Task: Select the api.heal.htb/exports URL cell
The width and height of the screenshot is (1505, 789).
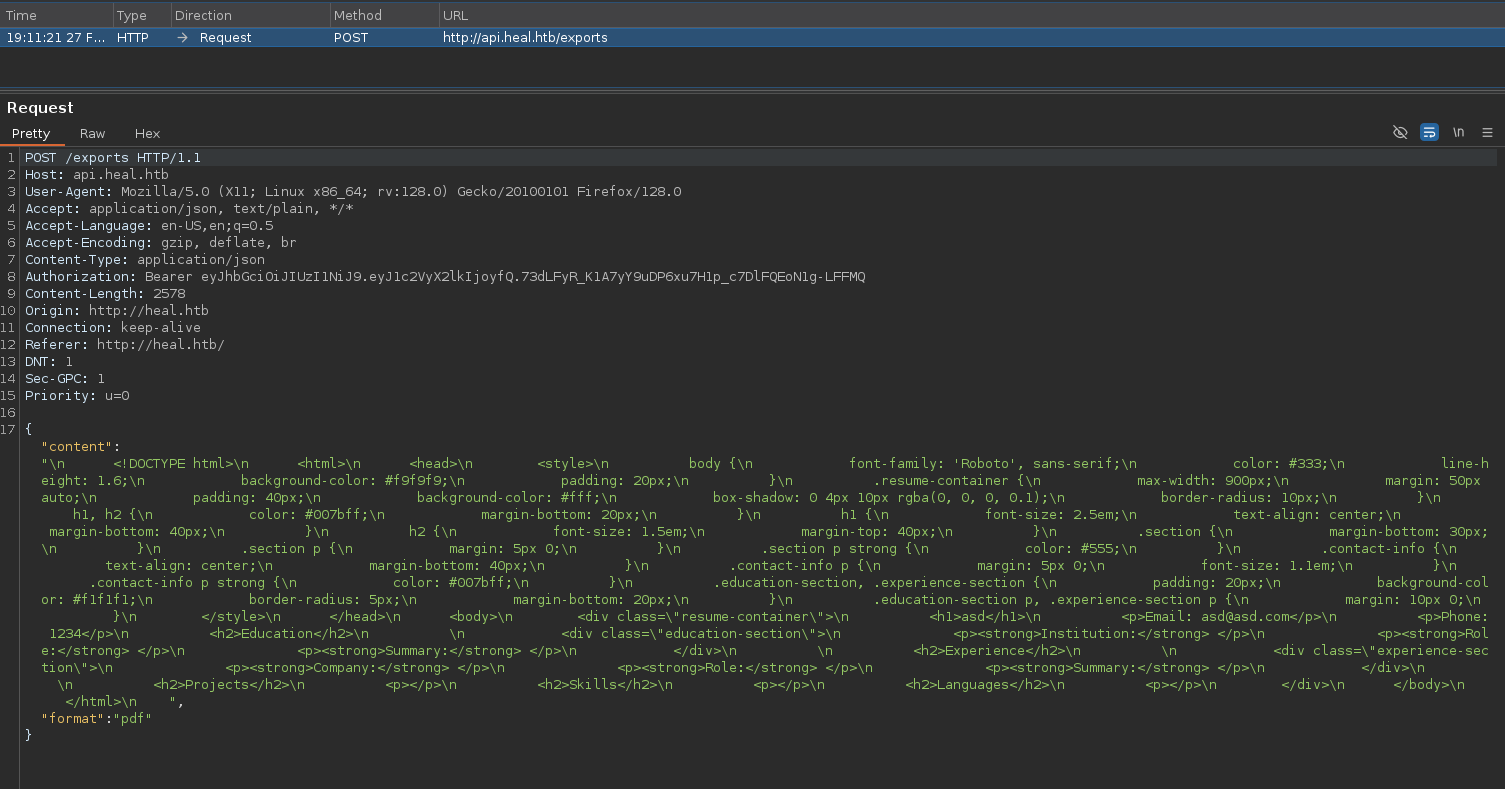Action: tap(525, 38)
